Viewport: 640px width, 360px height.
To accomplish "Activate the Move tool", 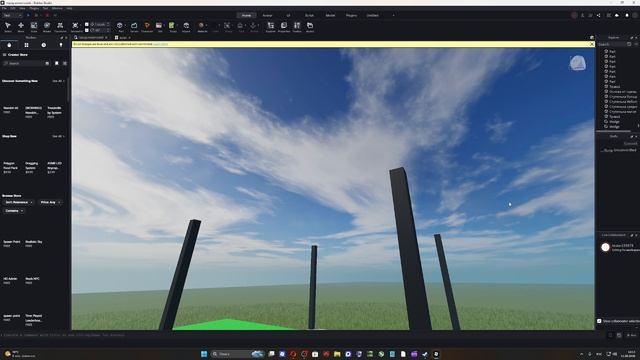I will (x=21, y=27).
